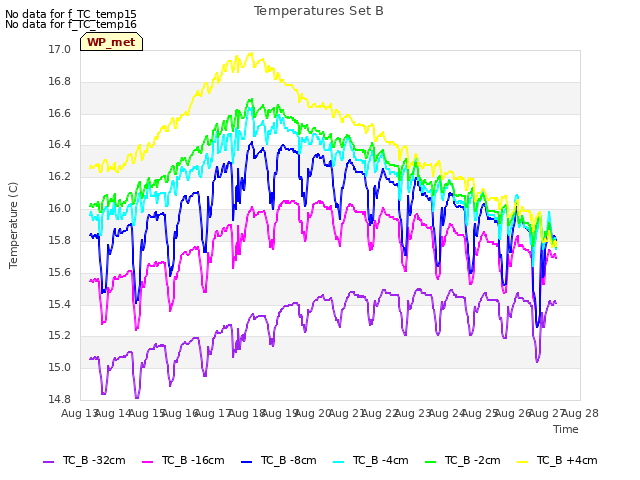Click the 'Temperature (C)' y-axis label

point(13,225)
